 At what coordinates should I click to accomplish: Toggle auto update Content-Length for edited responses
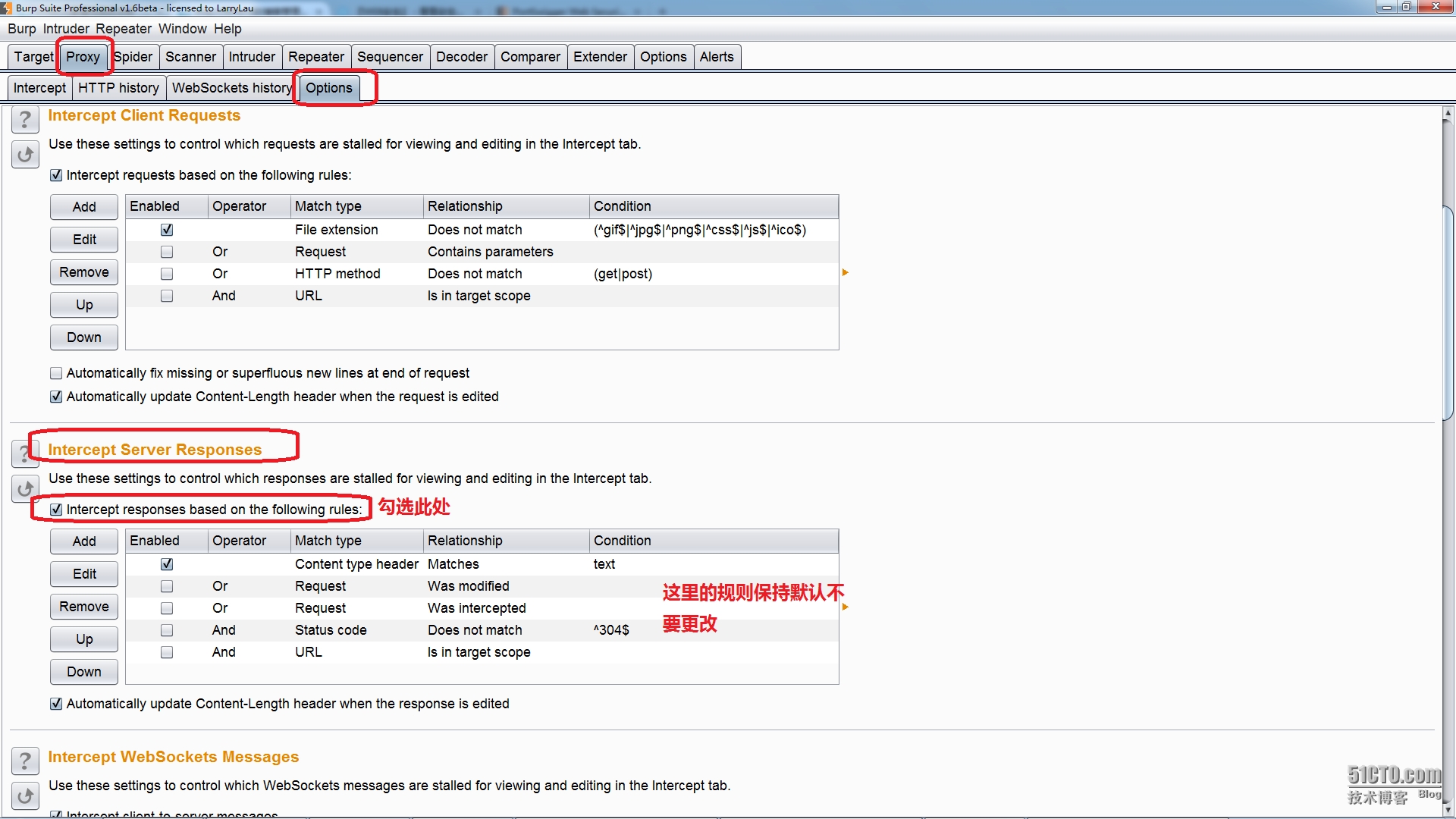coord(56,704)
